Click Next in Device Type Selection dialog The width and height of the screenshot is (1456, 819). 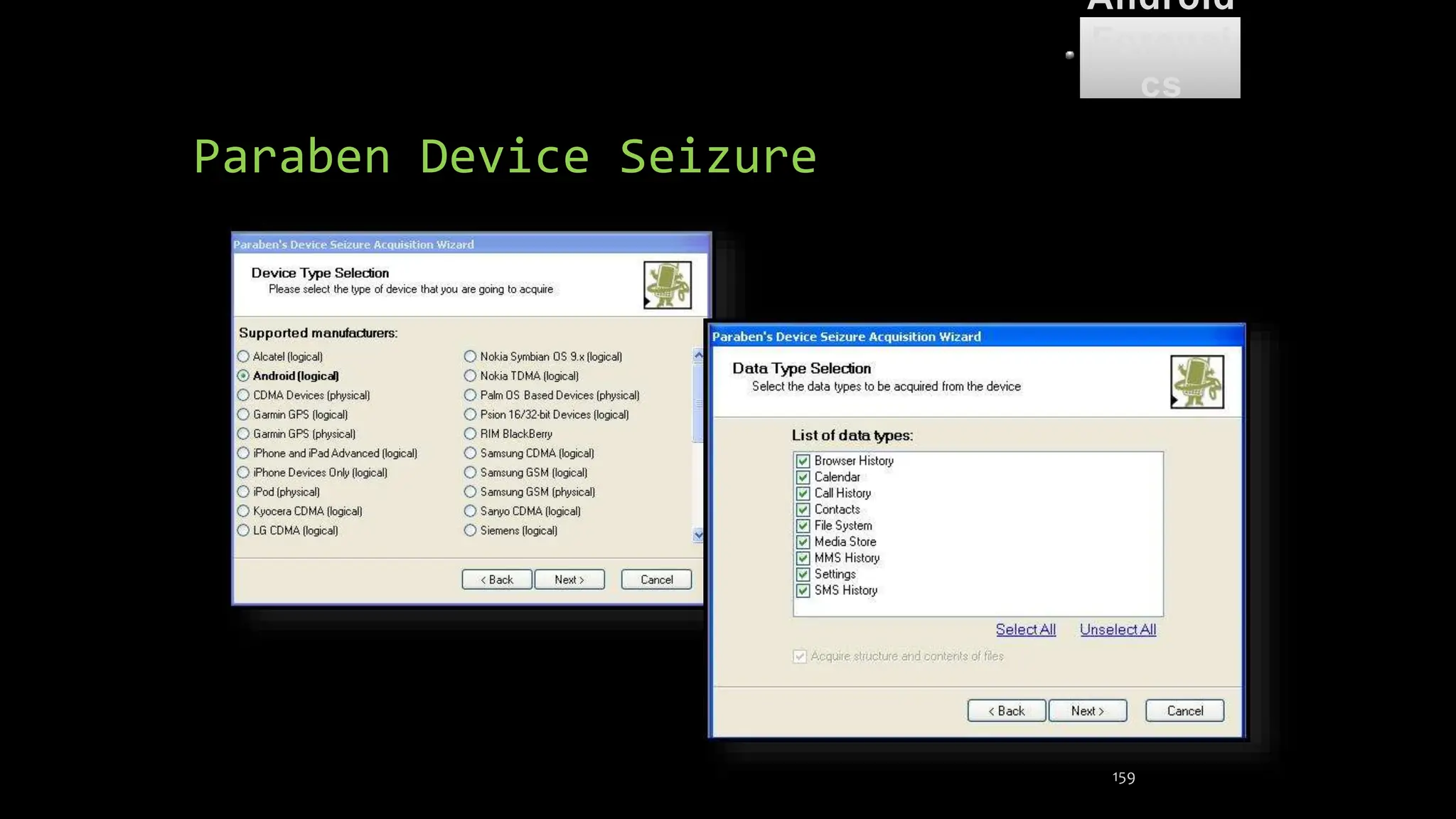(x=569, y=580)
